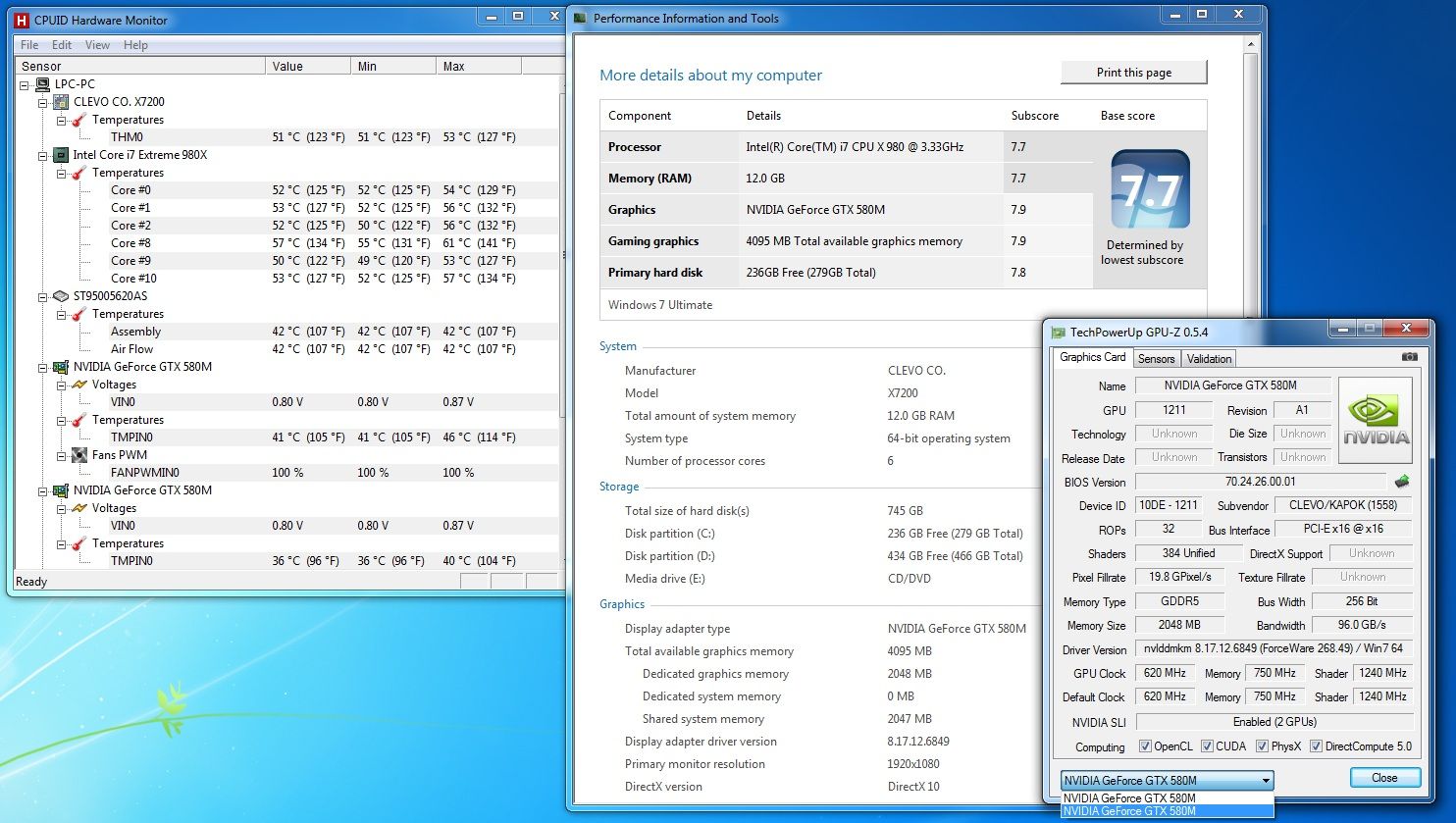The width and height of the screenshot is (1456, 823).
Task: Click the Driver Version field in GPU-Z
Action: tap(1274, 648)
